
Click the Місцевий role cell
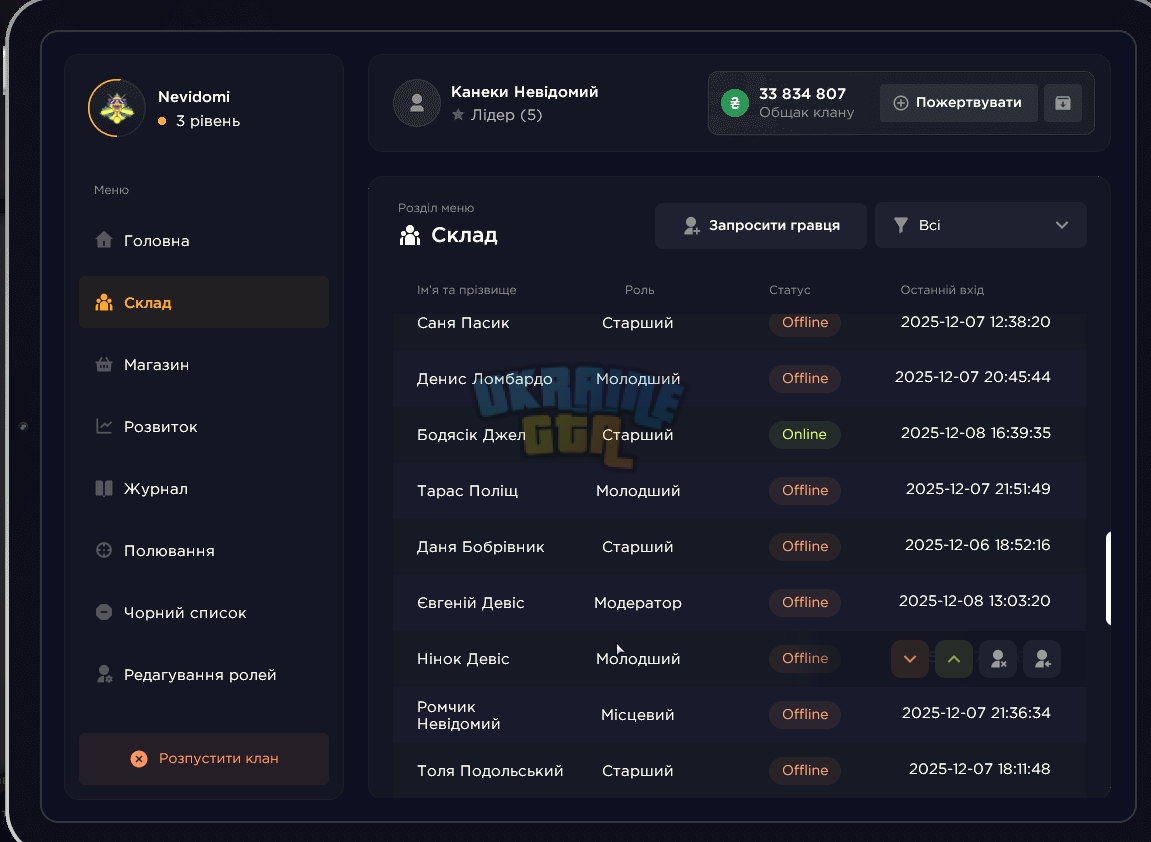(638, 715)
